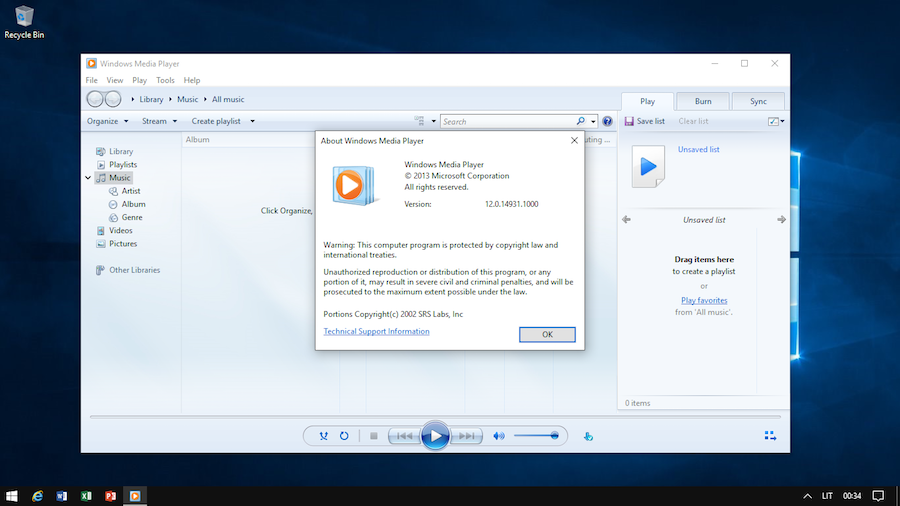The width and height of the screenshot is (900, 506).
Task: Mute the player volume
Action: [499, 436]
